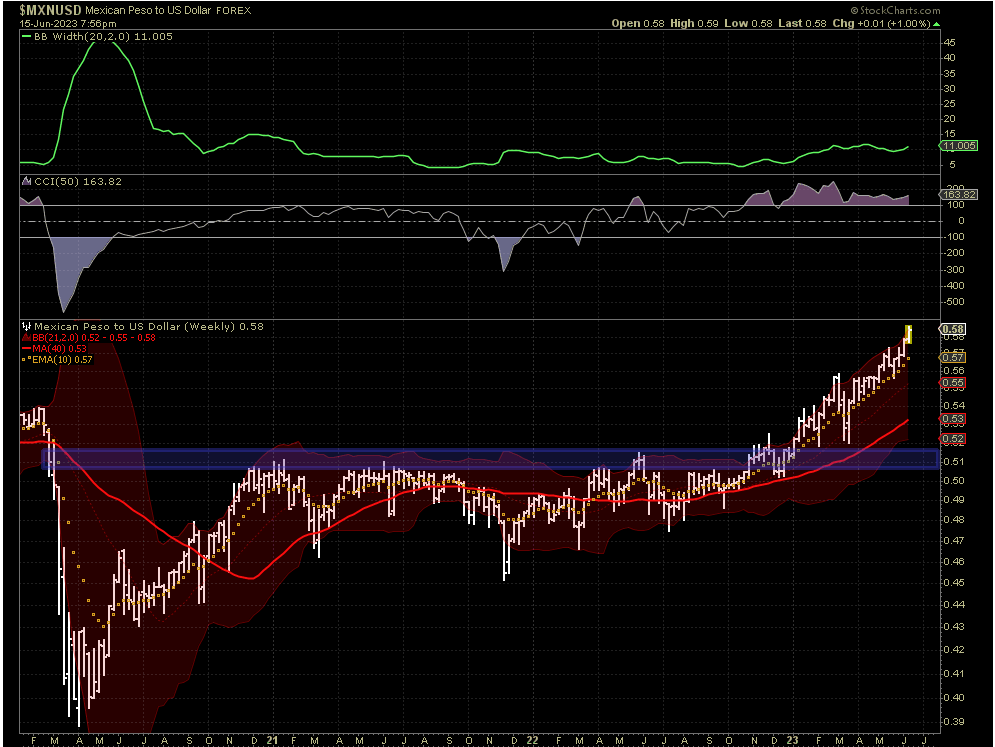Click the year label 21 on time axis
This screenshot has height=747, width=995.
(272, 740)
